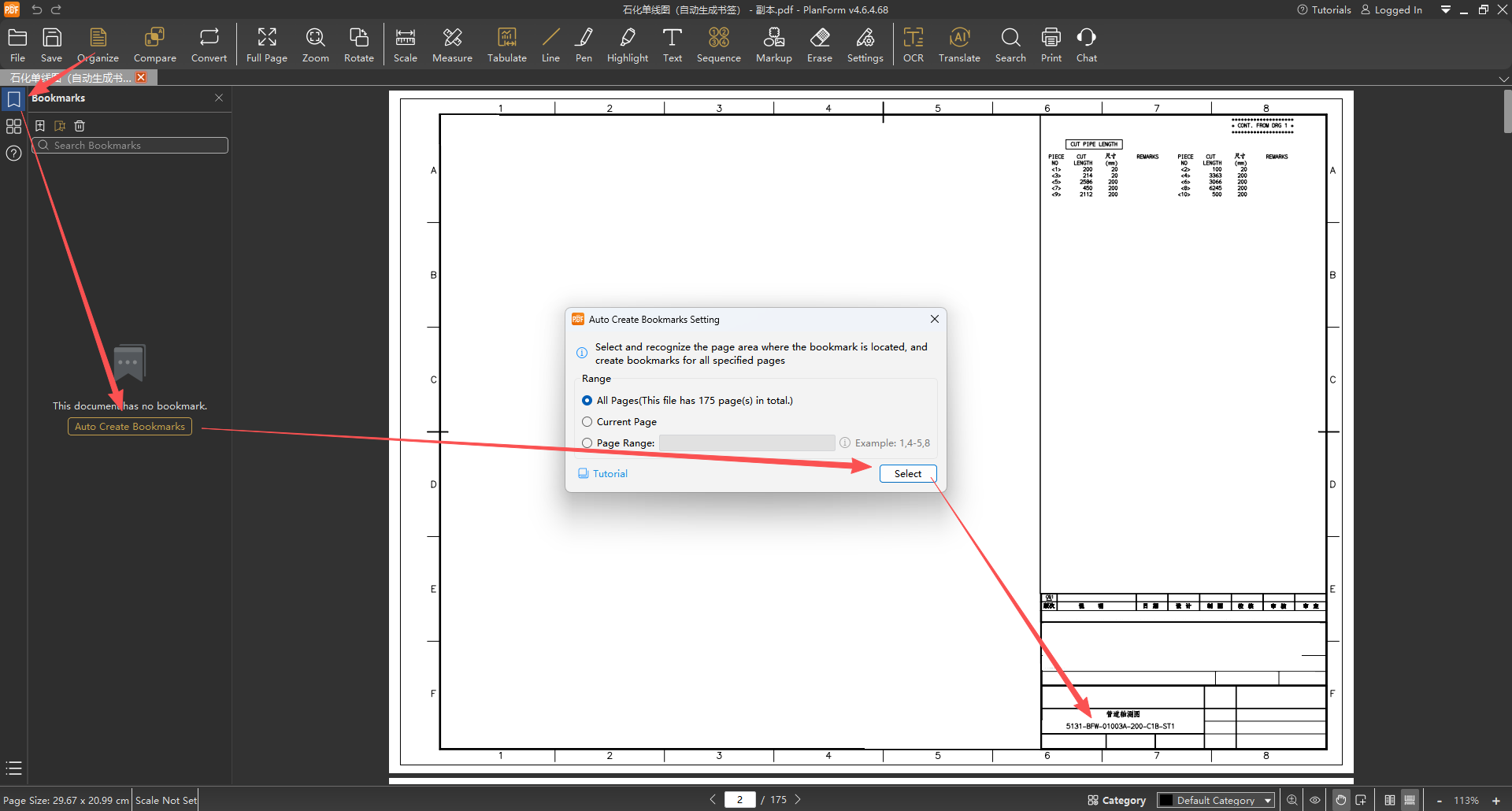Select the All Pages radio option
The image size is (1512, 811).
[x=587, y=401]
